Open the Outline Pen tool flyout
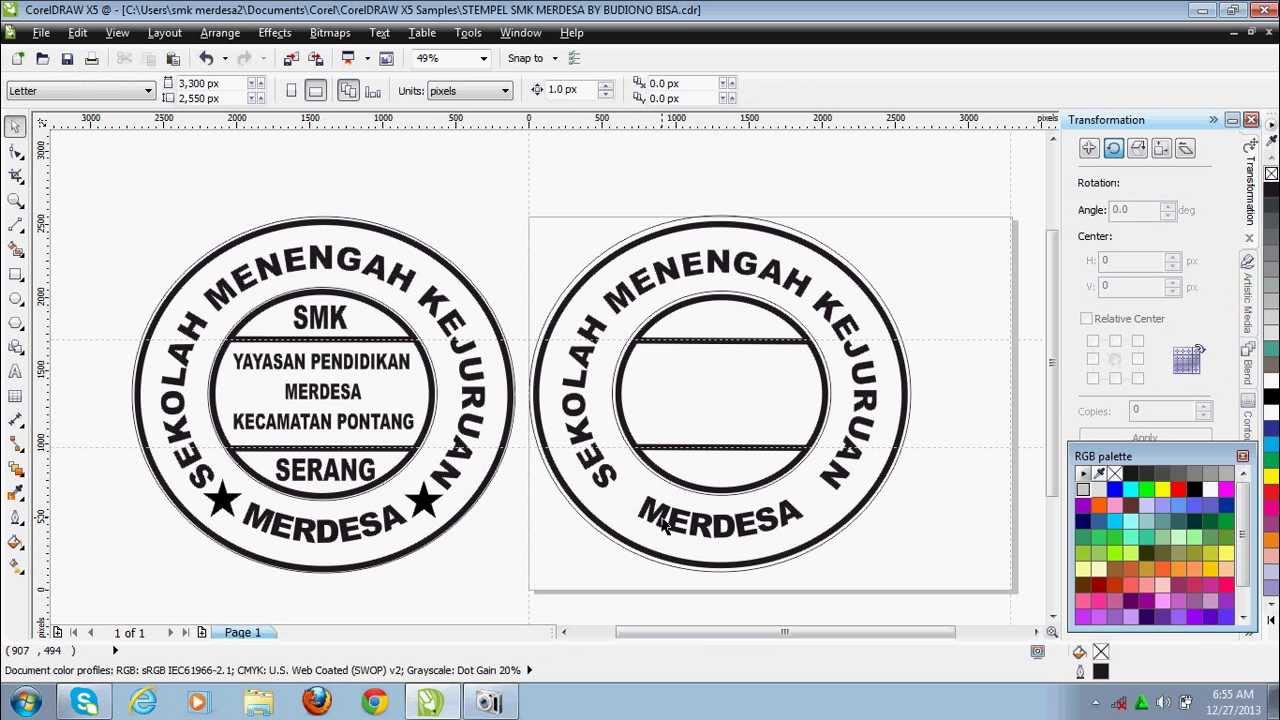 coord(15,518)
